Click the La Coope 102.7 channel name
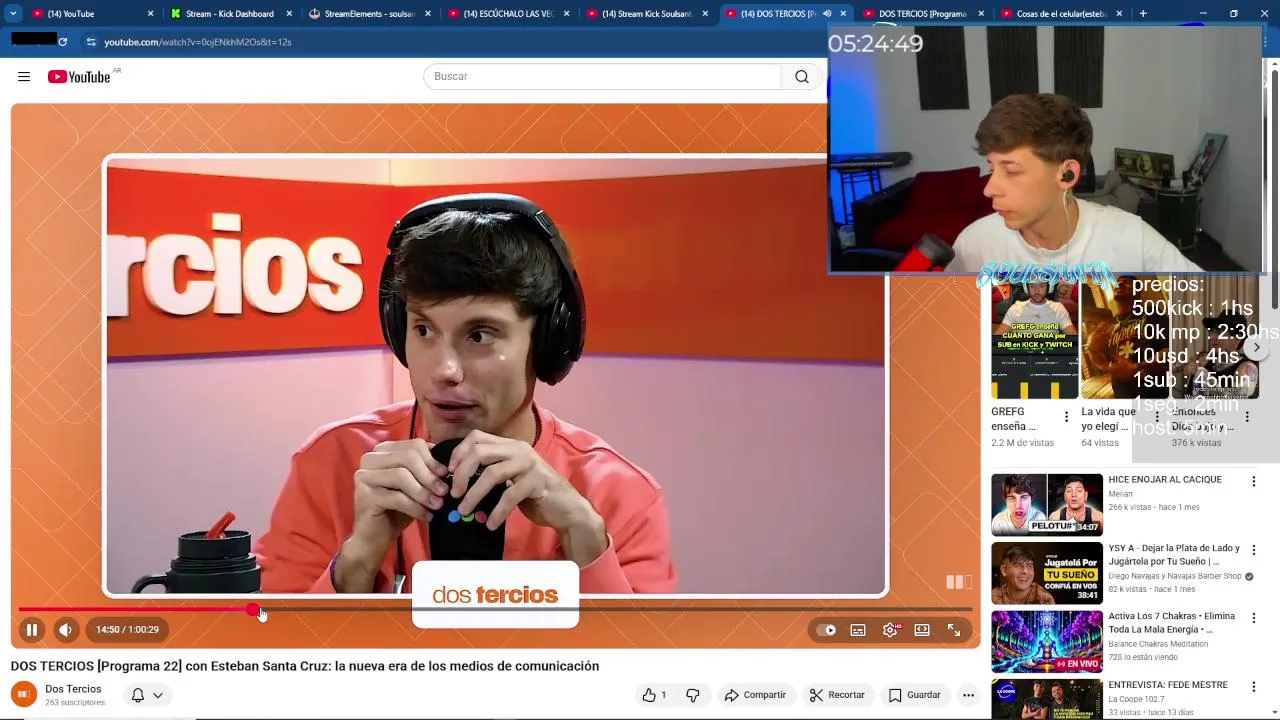The height and width of the screenshot is (720, 1280). tap(1135, 699)
